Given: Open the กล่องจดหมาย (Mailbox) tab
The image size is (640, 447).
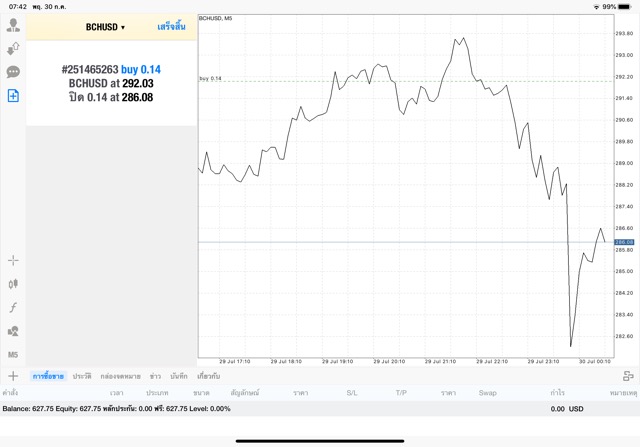Looking at the screenshot, I should pos(121,376).
